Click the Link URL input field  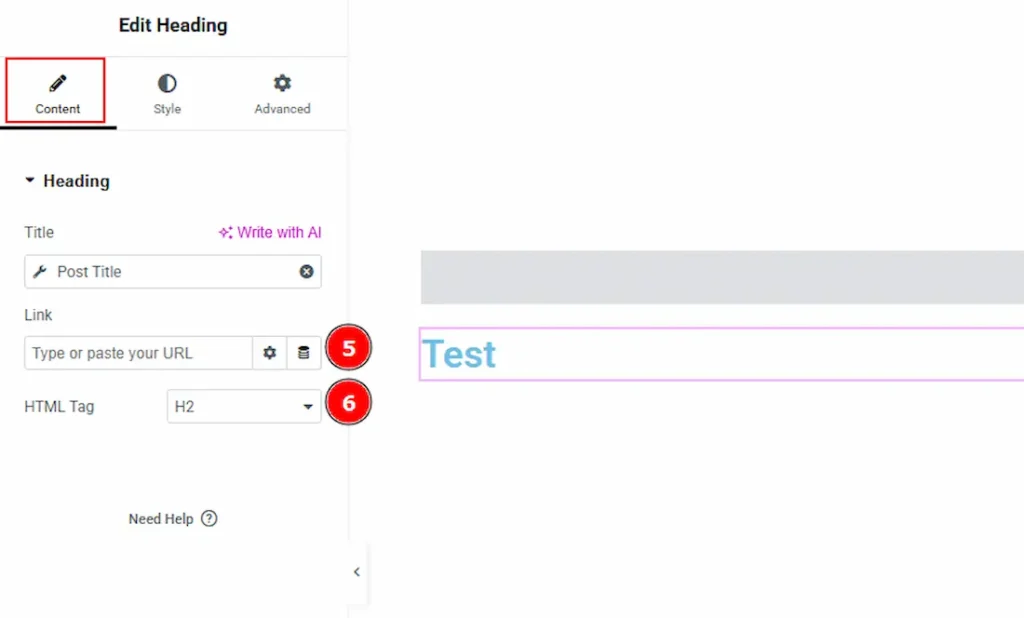coord(138,353)
